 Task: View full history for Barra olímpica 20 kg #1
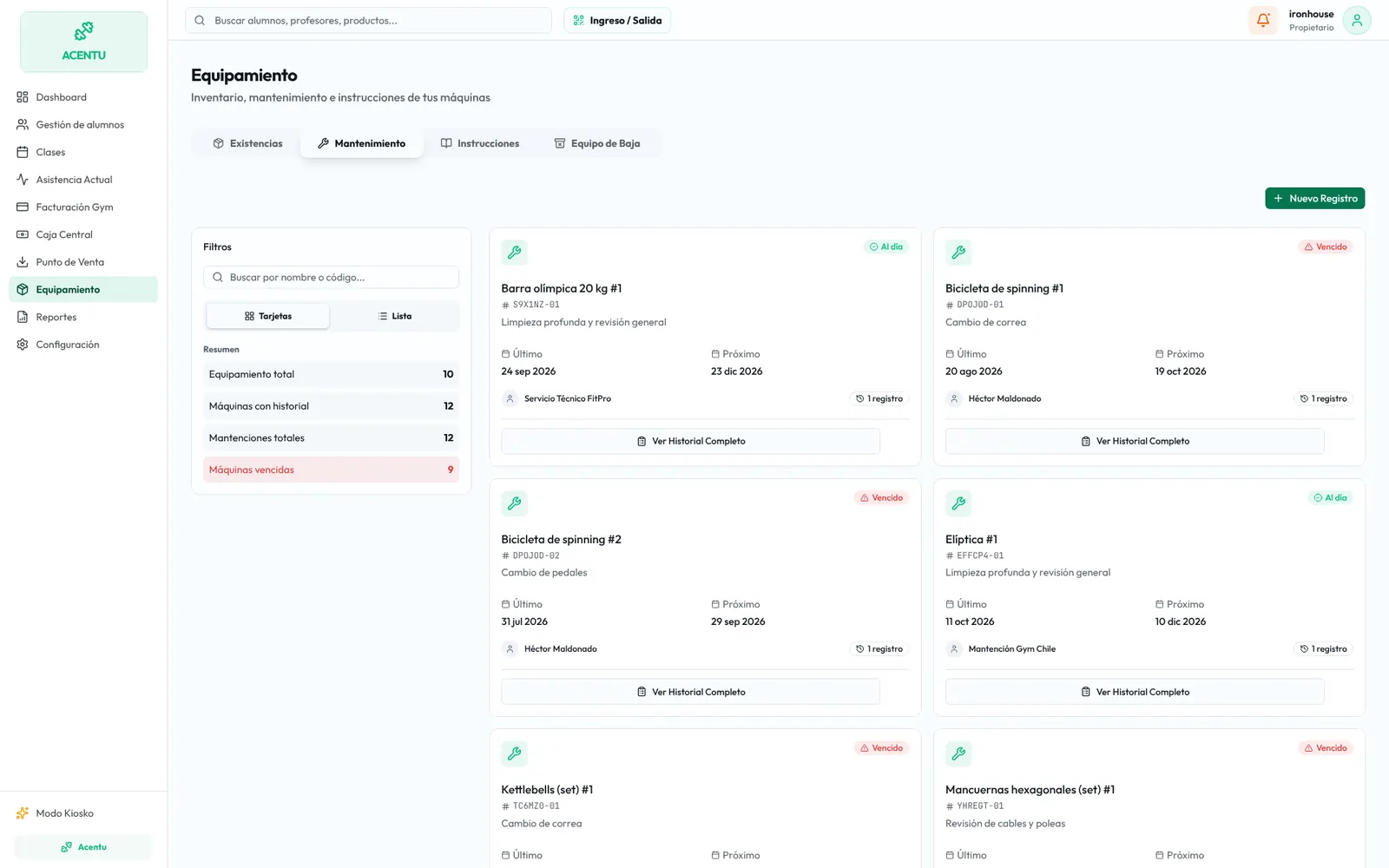pos(691,441)
